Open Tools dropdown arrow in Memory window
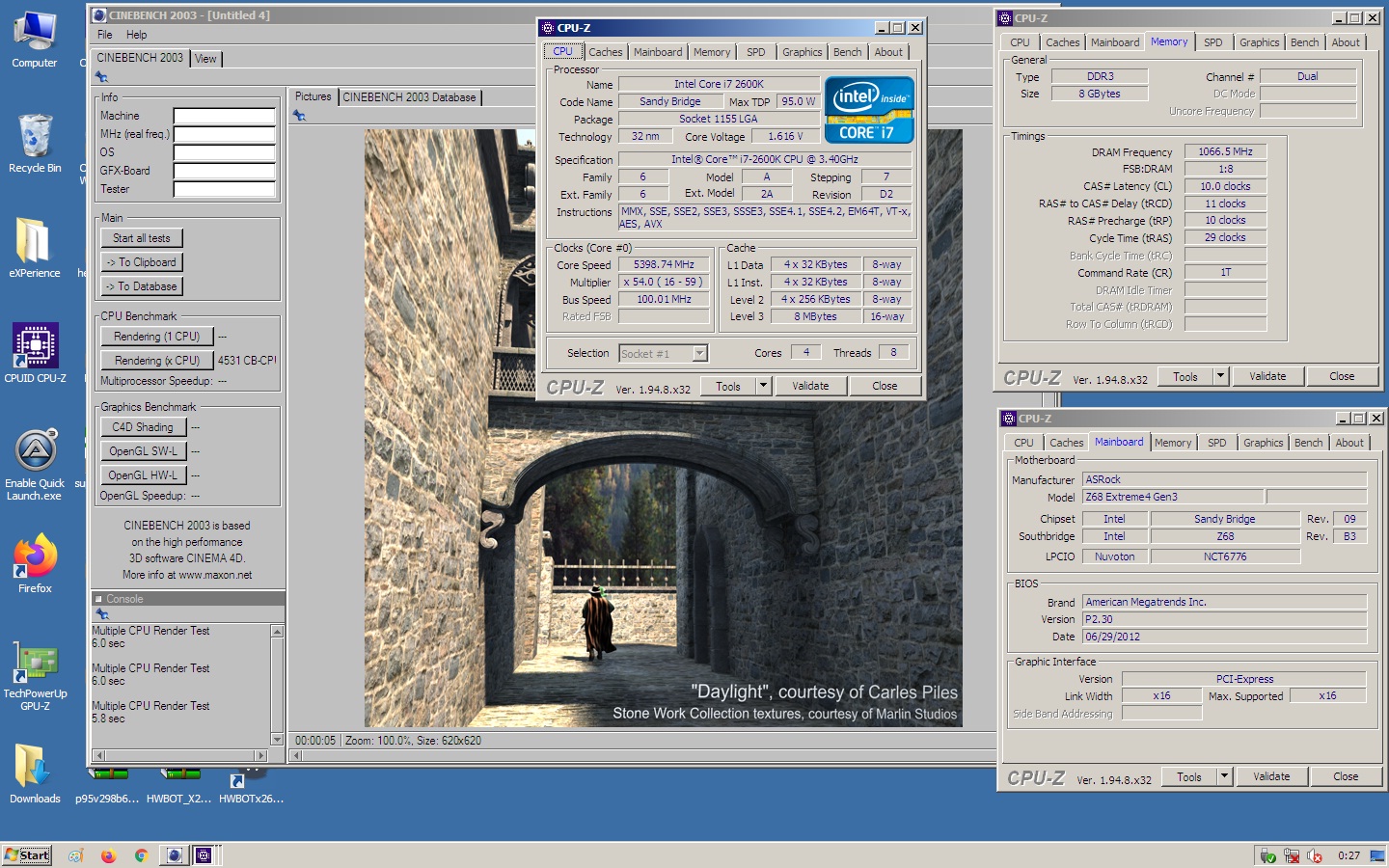The width and height of the screenshot is (1389, 868). [1220, 376]
